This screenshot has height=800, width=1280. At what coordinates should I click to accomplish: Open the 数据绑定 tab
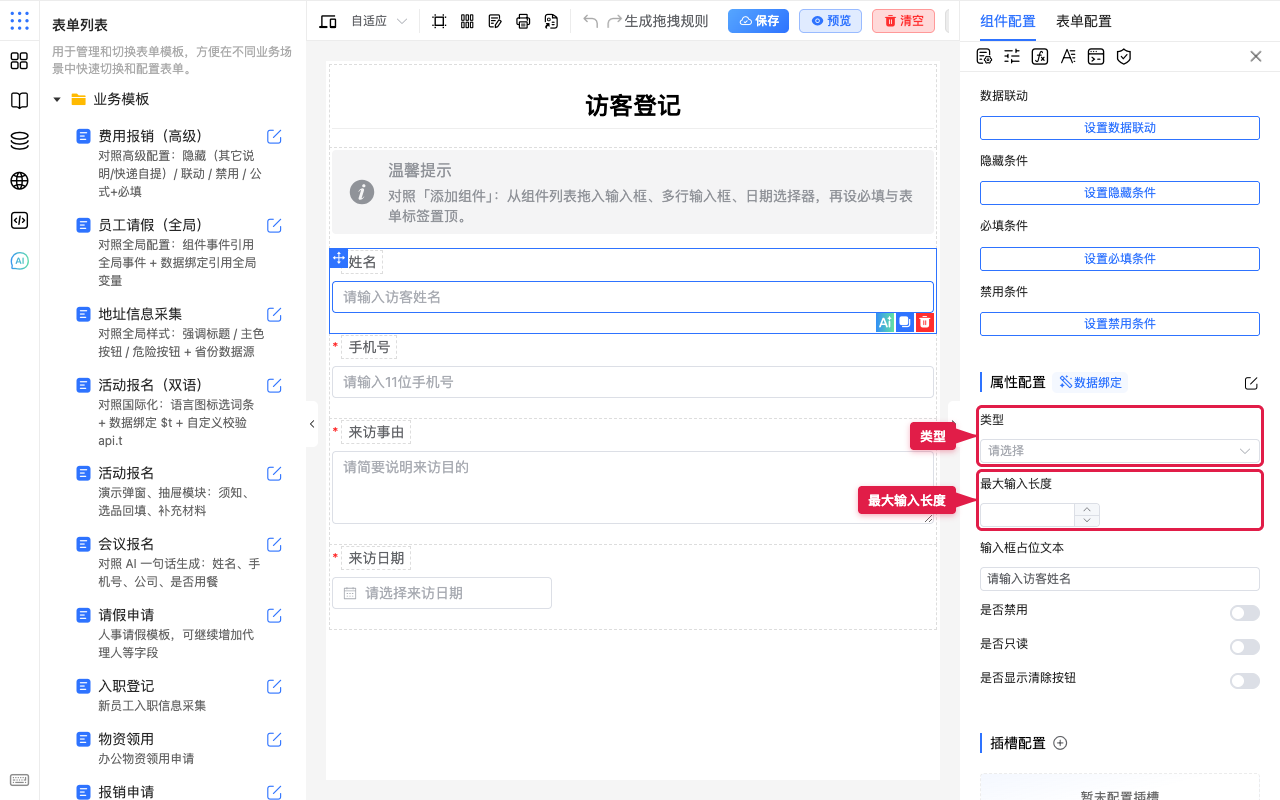click(1090, 382)
